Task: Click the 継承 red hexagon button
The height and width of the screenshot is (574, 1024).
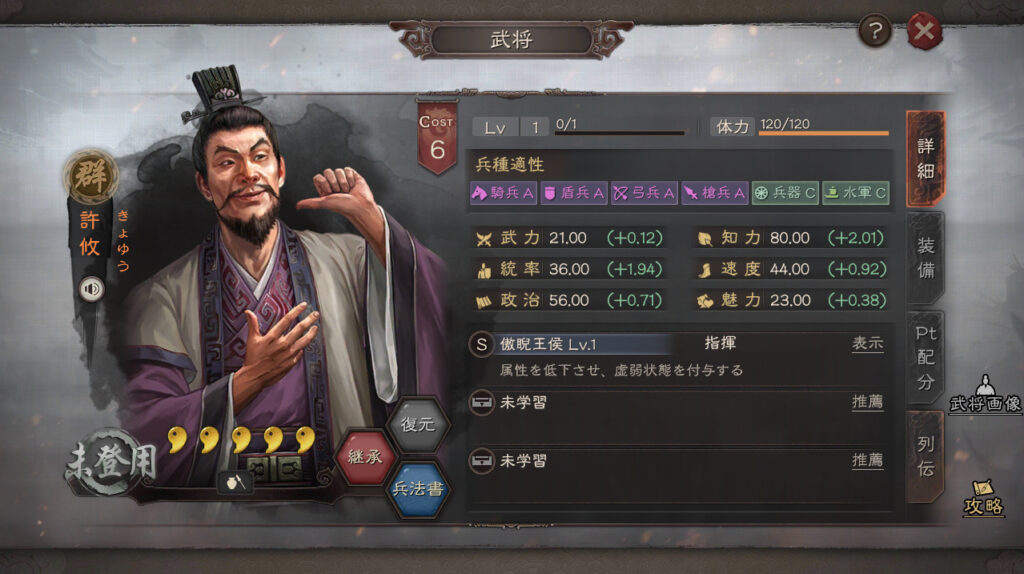Action: click(x=365, y=456)
